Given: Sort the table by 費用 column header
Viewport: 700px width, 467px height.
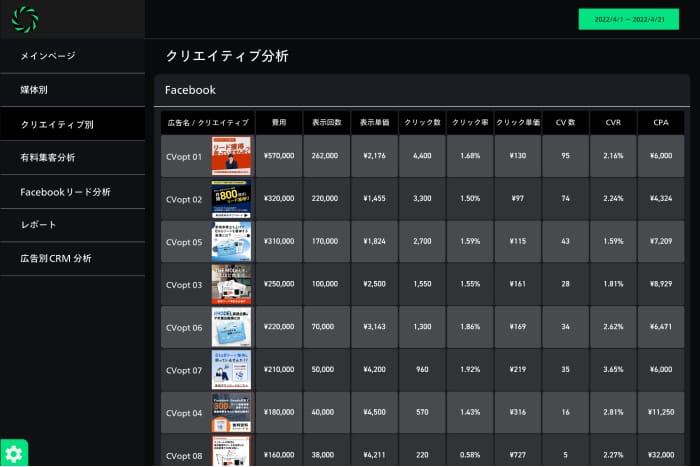Looking at the screenshot, I should (278, 122).
